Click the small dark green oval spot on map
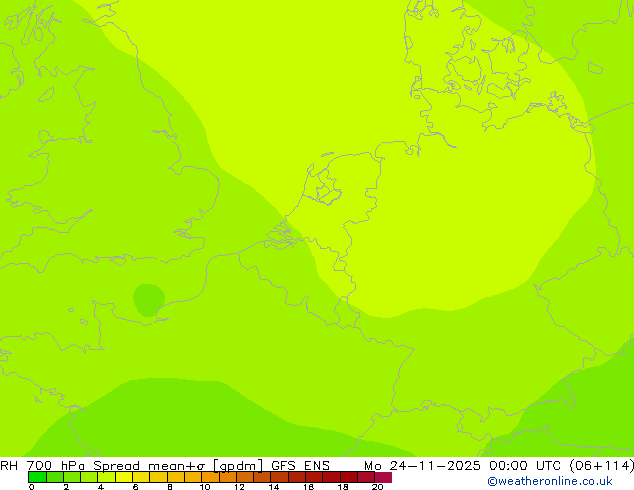This screenshot has height=490, width=634. (149, 299)
